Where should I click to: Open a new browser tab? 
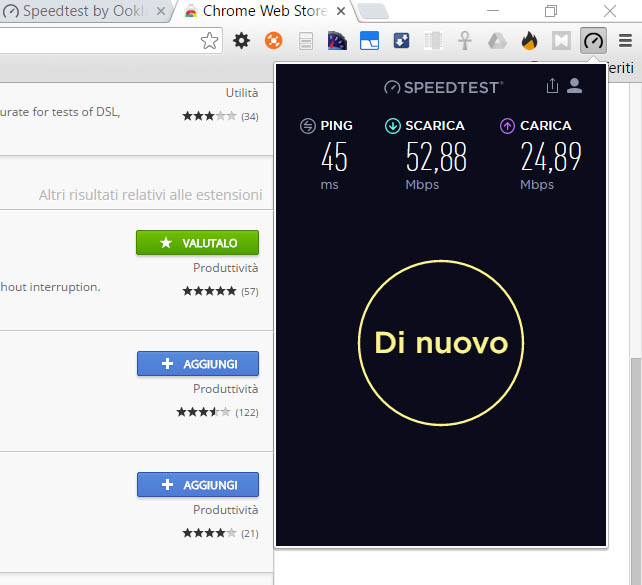pyautogui.click(x=373, y=11)
